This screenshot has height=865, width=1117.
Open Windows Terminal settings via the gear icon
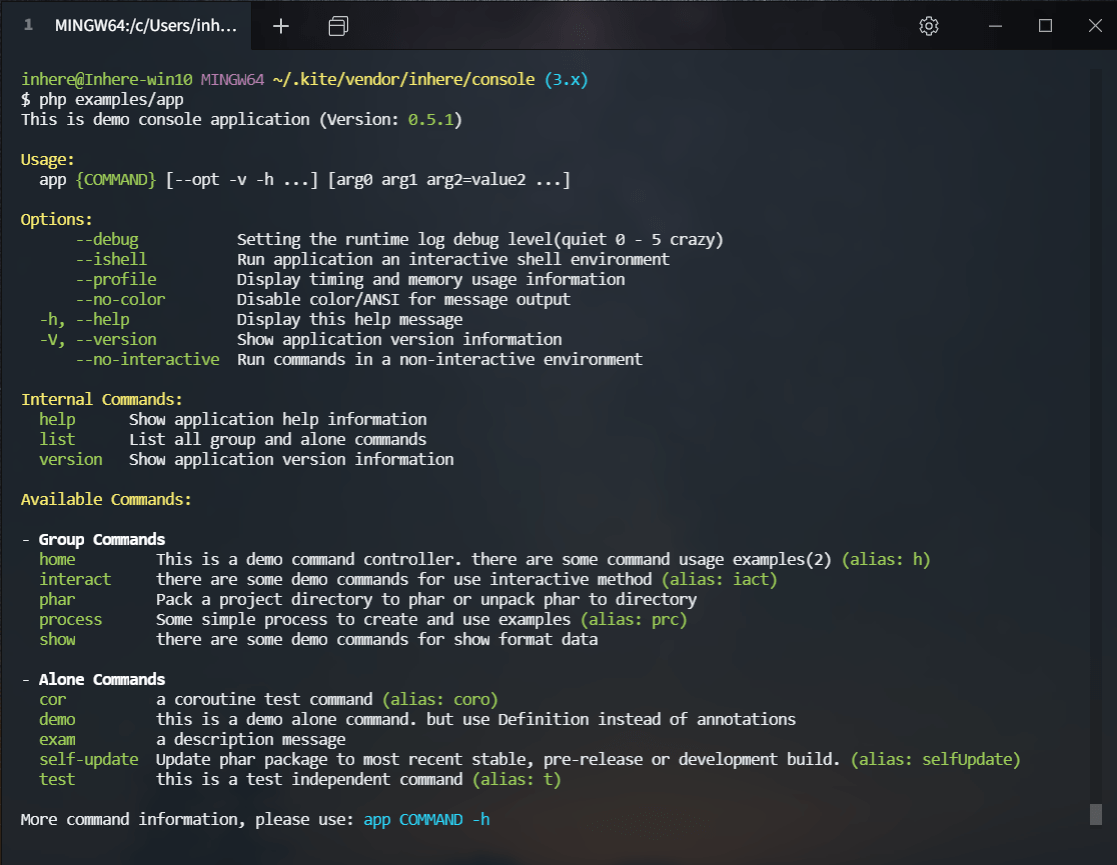(928, 26)
